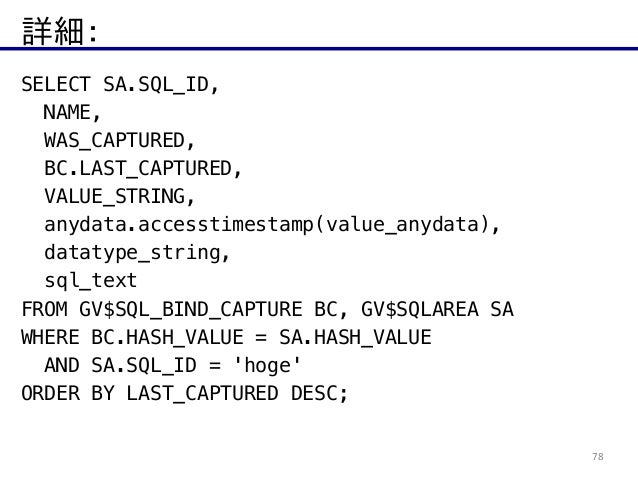
Task: Click the NAME column line
Action: (72, 112)
